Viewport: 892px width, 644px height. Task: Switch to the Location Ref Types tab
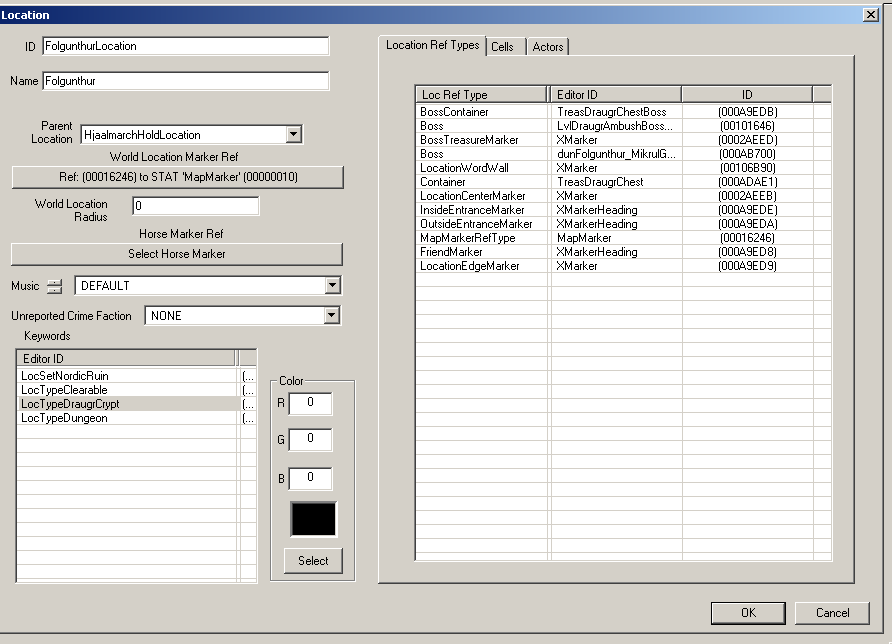432,46
